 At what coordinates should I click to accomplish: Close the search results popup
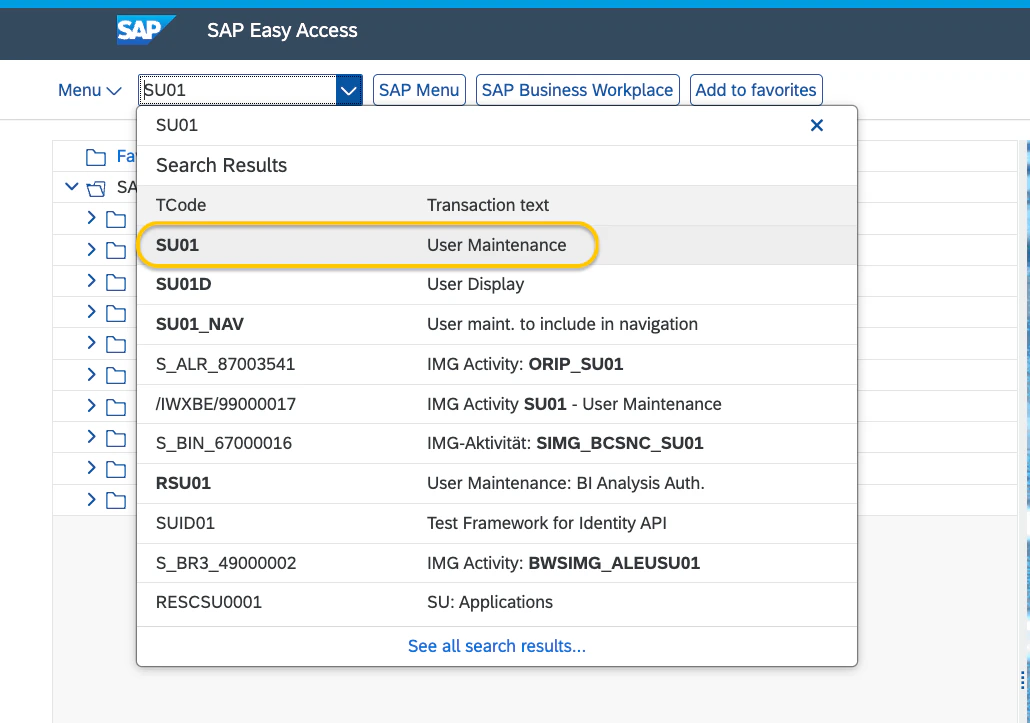coord(817,125)
